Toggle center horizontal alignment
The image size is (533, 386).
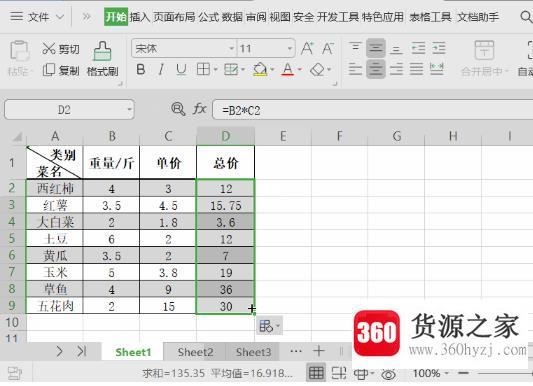tap(376, 69)
